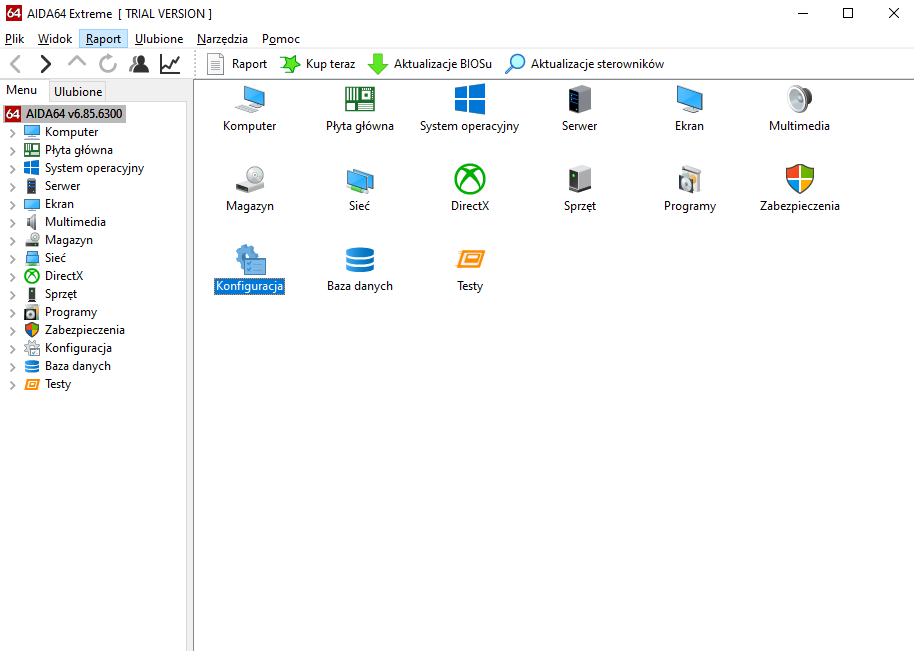
Task: Expand the Sieć tree node
Action: pyautogui.click(x=12, y=259)
